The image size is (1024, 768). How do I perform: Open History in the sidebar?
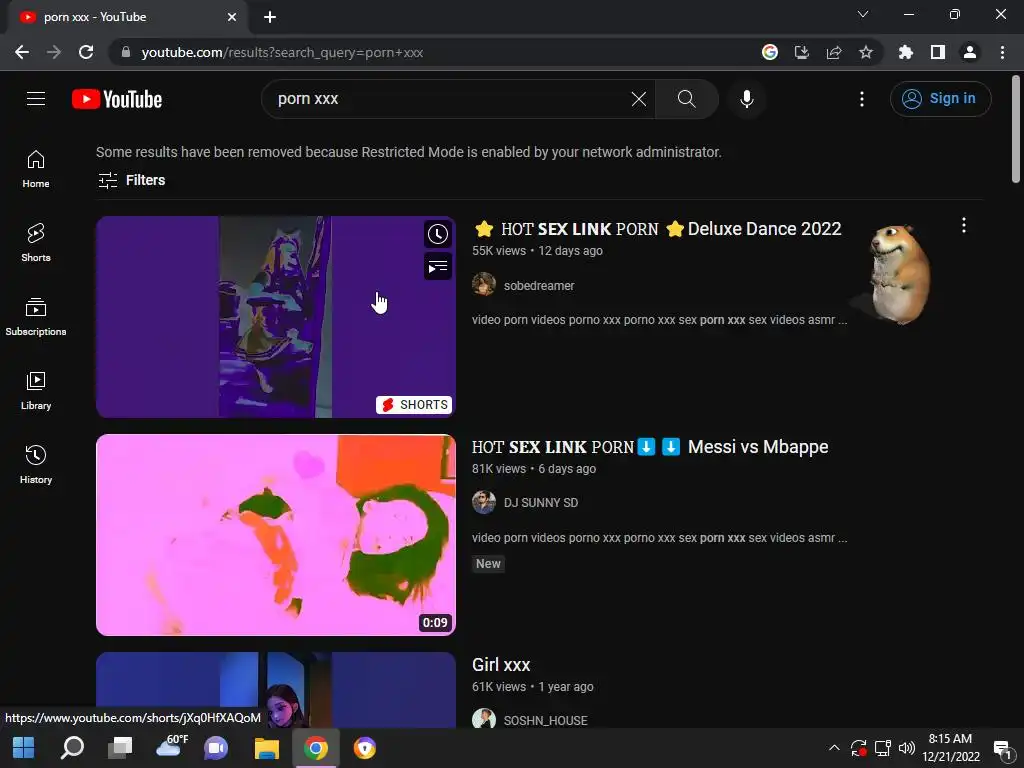(36, 464)
